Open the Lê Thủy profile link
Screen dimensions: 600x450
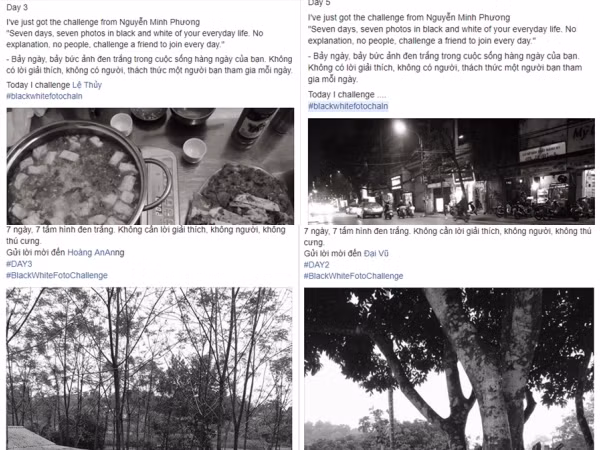click(x=87, y=85)
